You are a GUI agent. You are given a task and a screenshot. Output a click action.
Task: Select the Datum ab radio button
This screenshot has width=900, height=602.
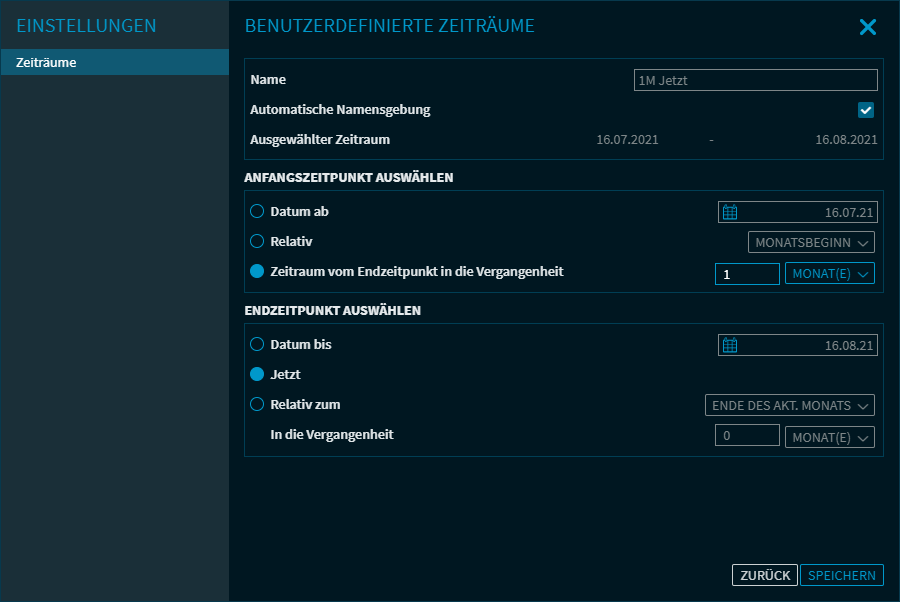click(257, 212)
